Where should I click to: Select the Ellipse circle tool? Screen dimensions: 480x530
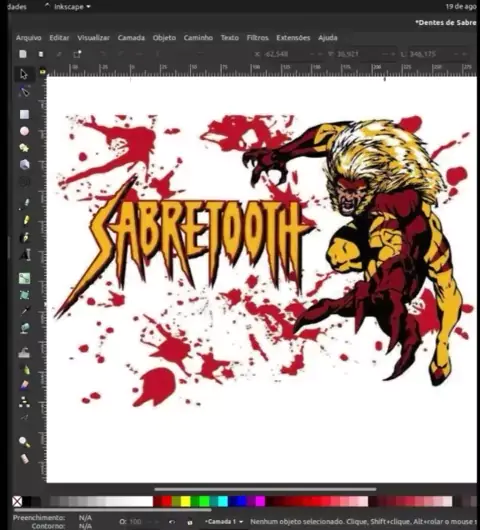(24, 131)
